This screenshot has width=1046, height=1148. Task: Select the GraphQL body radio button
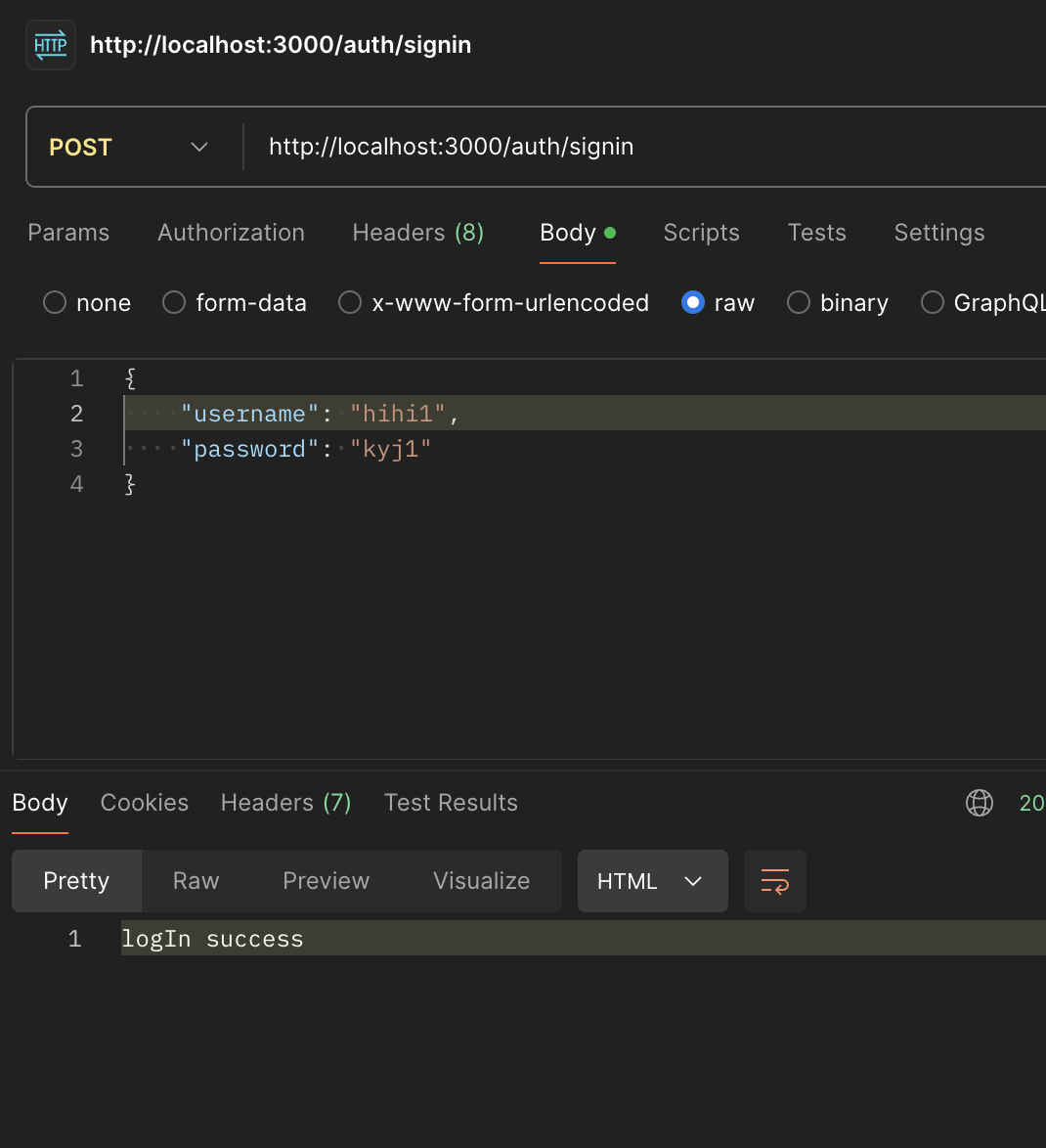(x=932, y=302)
